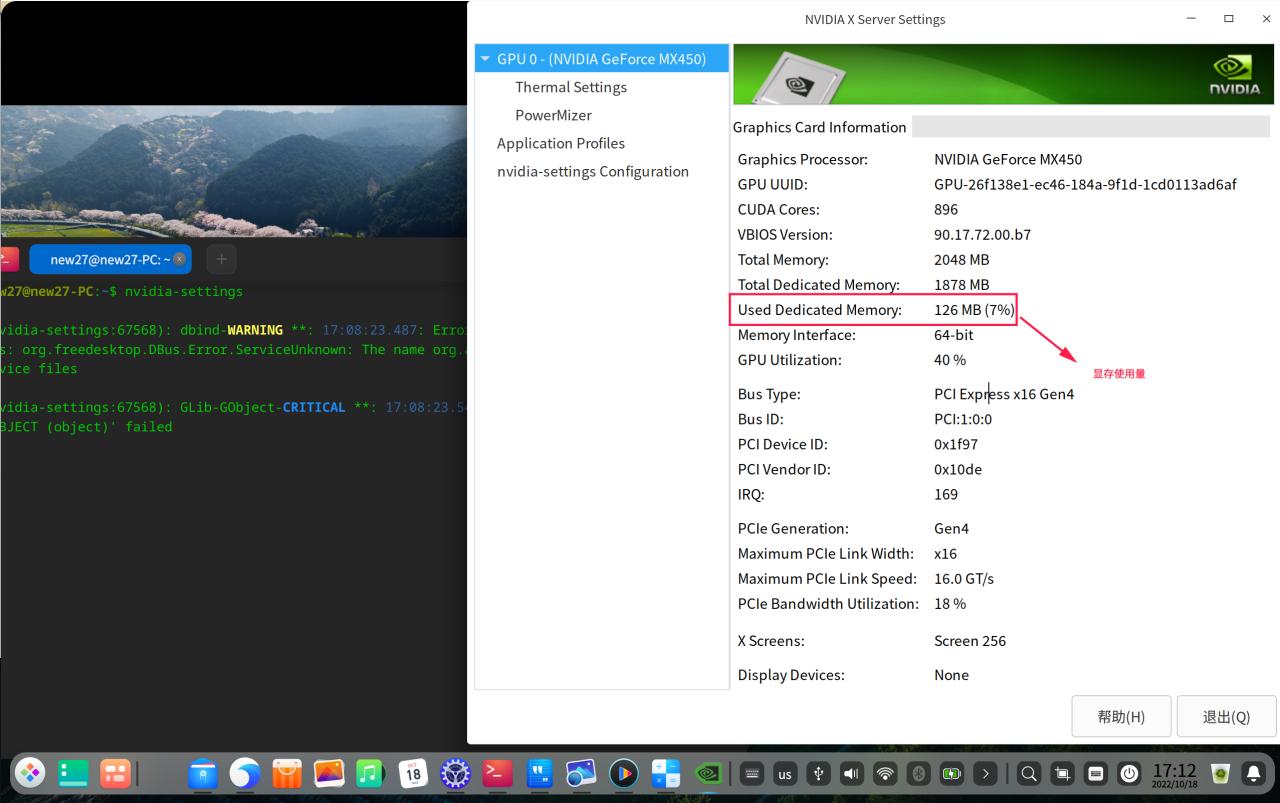Collapse the GPU 0 tree node arrow
This screenshot has height=803, width=1280.
485,59
